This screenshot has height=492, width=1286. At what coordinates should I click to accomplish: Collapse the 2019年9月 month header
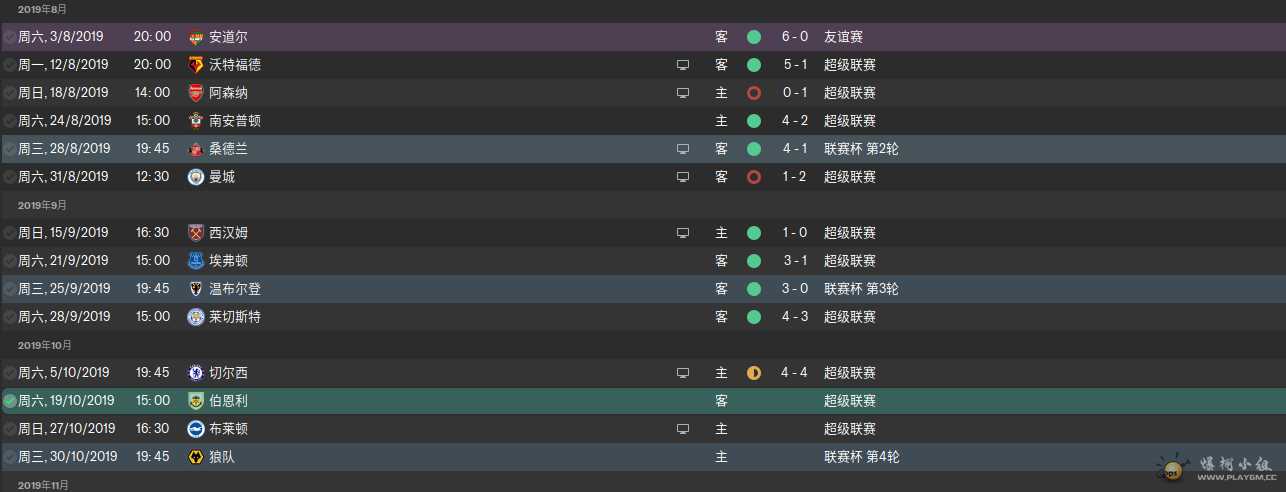point(43,205)
